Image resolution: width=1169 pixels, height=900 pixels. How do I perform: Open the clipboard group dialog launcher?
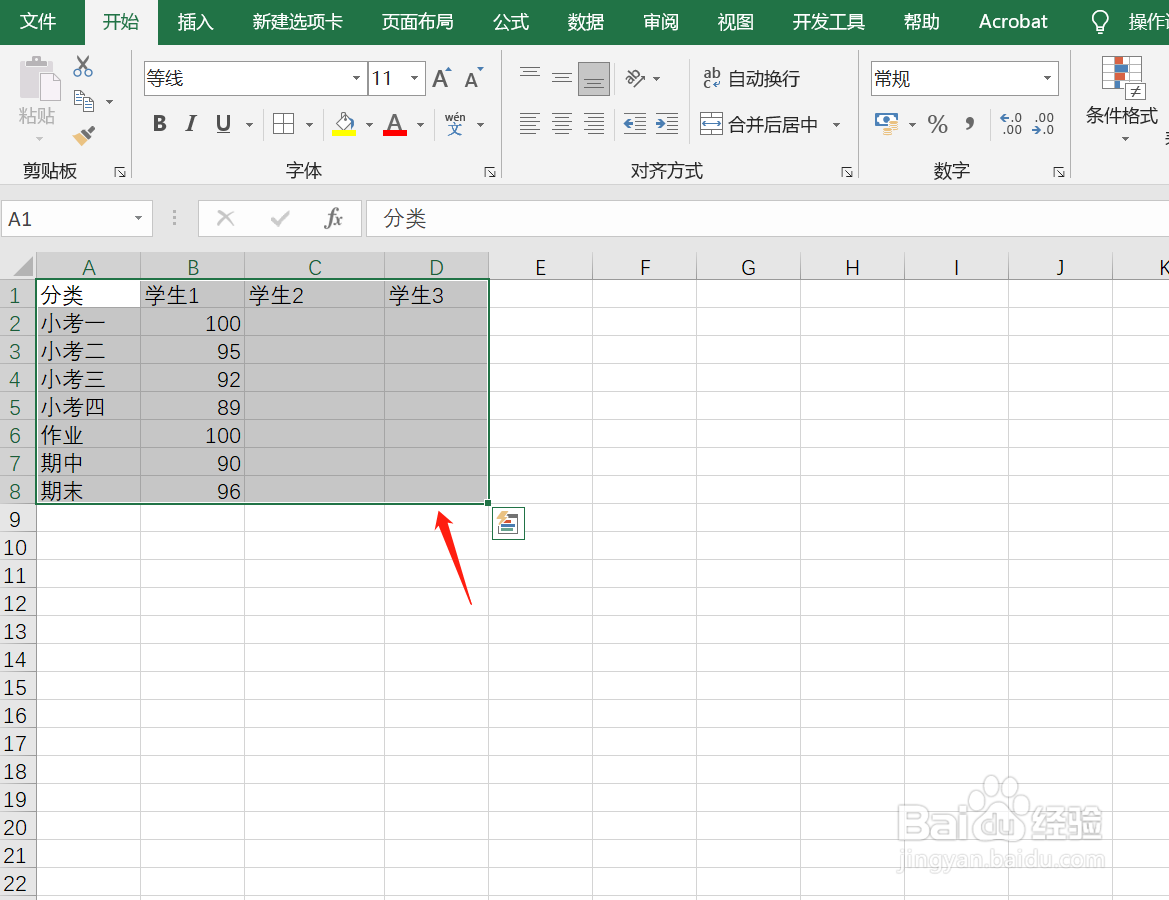click(x=119, y=172)
